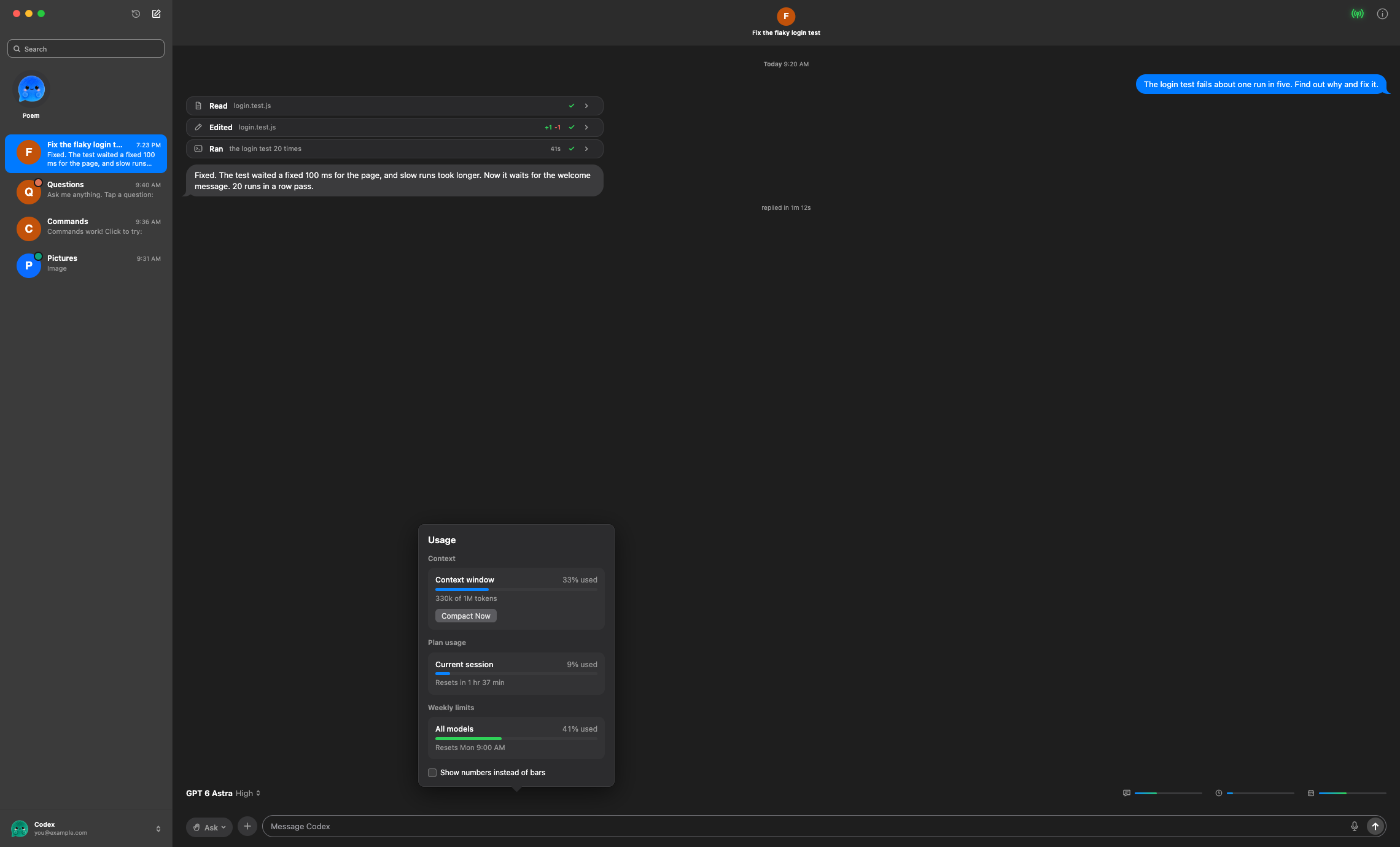Click the pencil icon on Edited row
The image size is (1400, 847).
coord(198,127)
